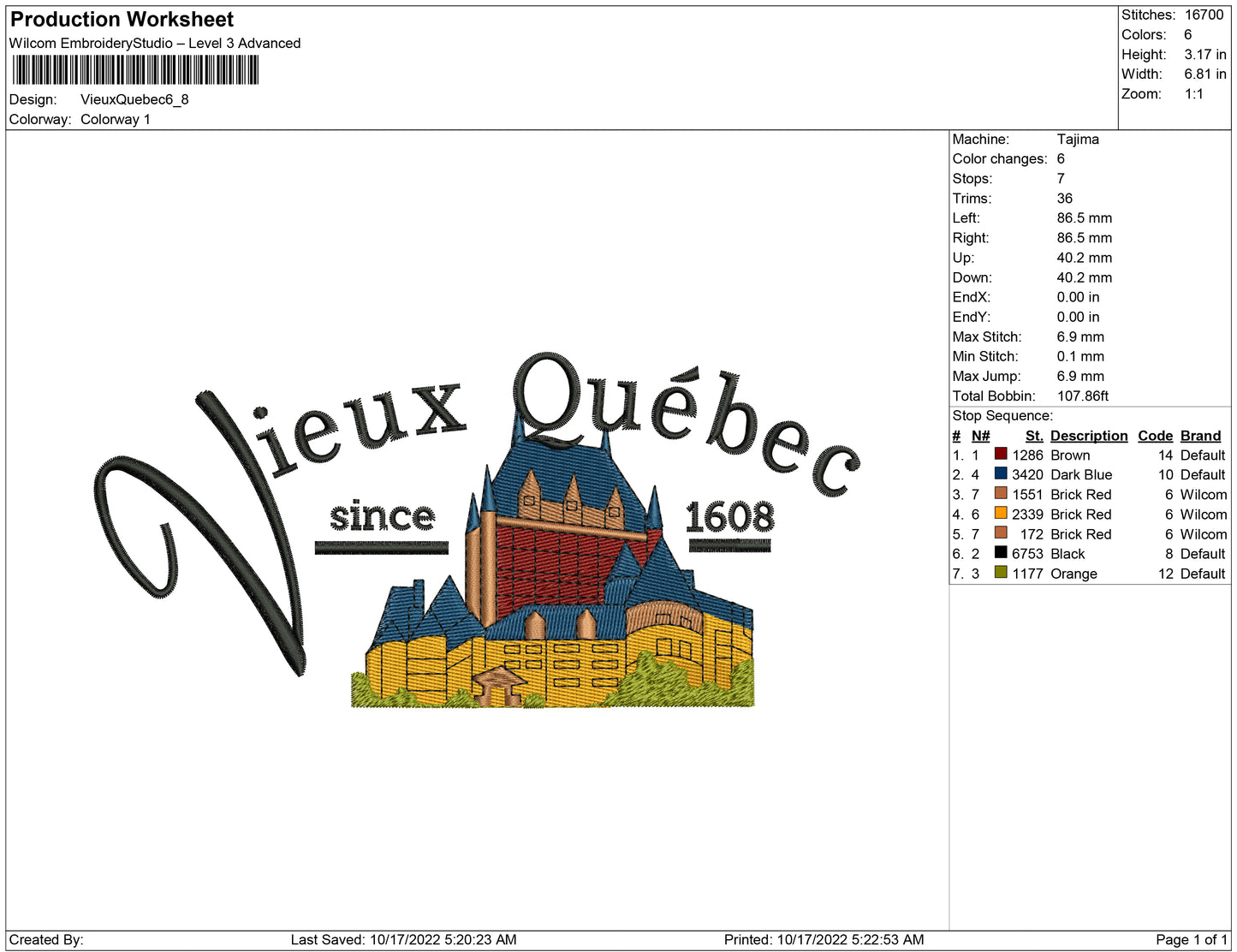
Task: Click the "Production Worksheet" heading
Action: (x=122, y=19)
